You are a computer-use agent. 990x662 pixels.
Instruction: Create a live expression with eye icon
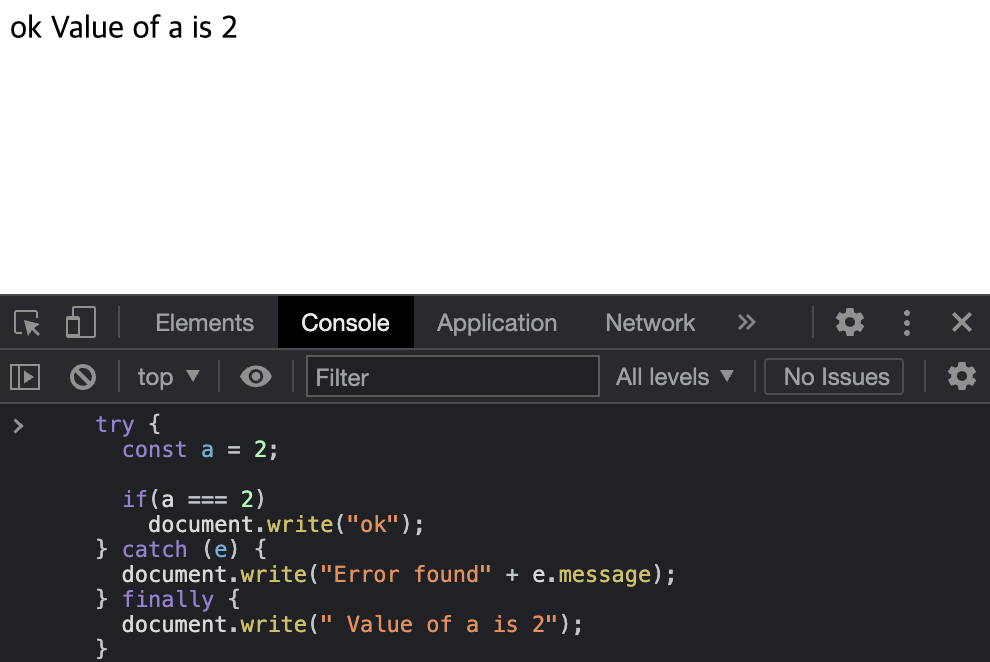(256, 377)
